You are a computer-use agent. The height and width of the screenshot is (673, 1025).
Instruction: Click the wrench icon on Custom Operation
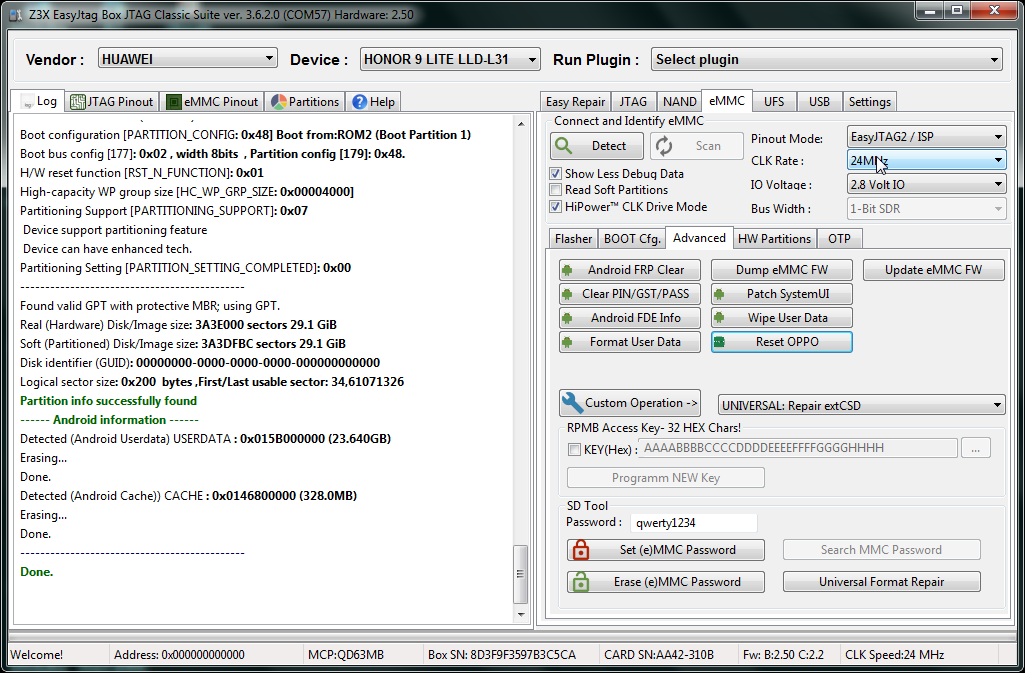(x=572, y=403)
